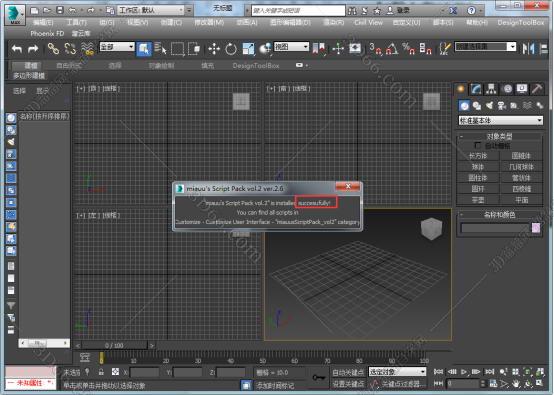Activate the Select and Move tool
This screenshot has height=395, width=554.
[x=214, y=49]
